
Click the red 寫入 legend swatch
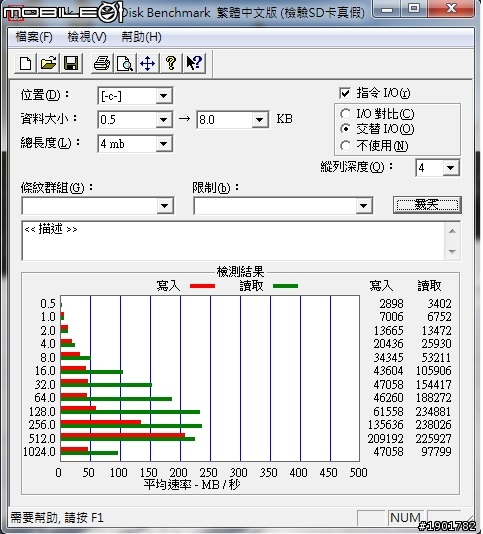pos(202,286)
